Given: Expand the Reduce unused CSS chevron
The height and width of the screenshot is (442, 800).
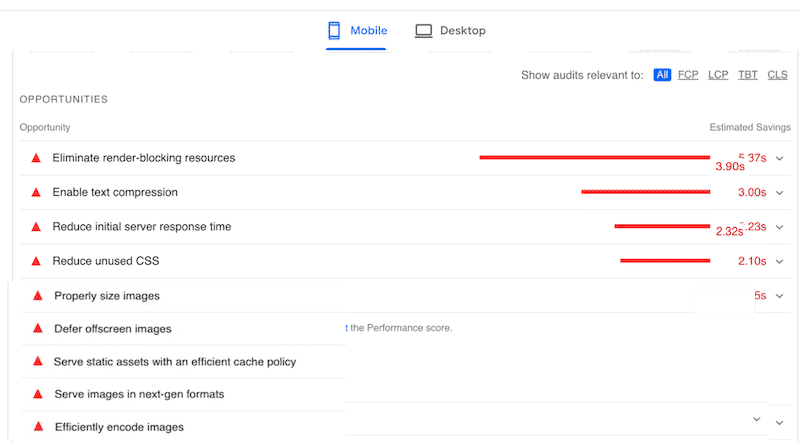Looking at the screenshot, I should pyautogui.click(x=780, y=261).
